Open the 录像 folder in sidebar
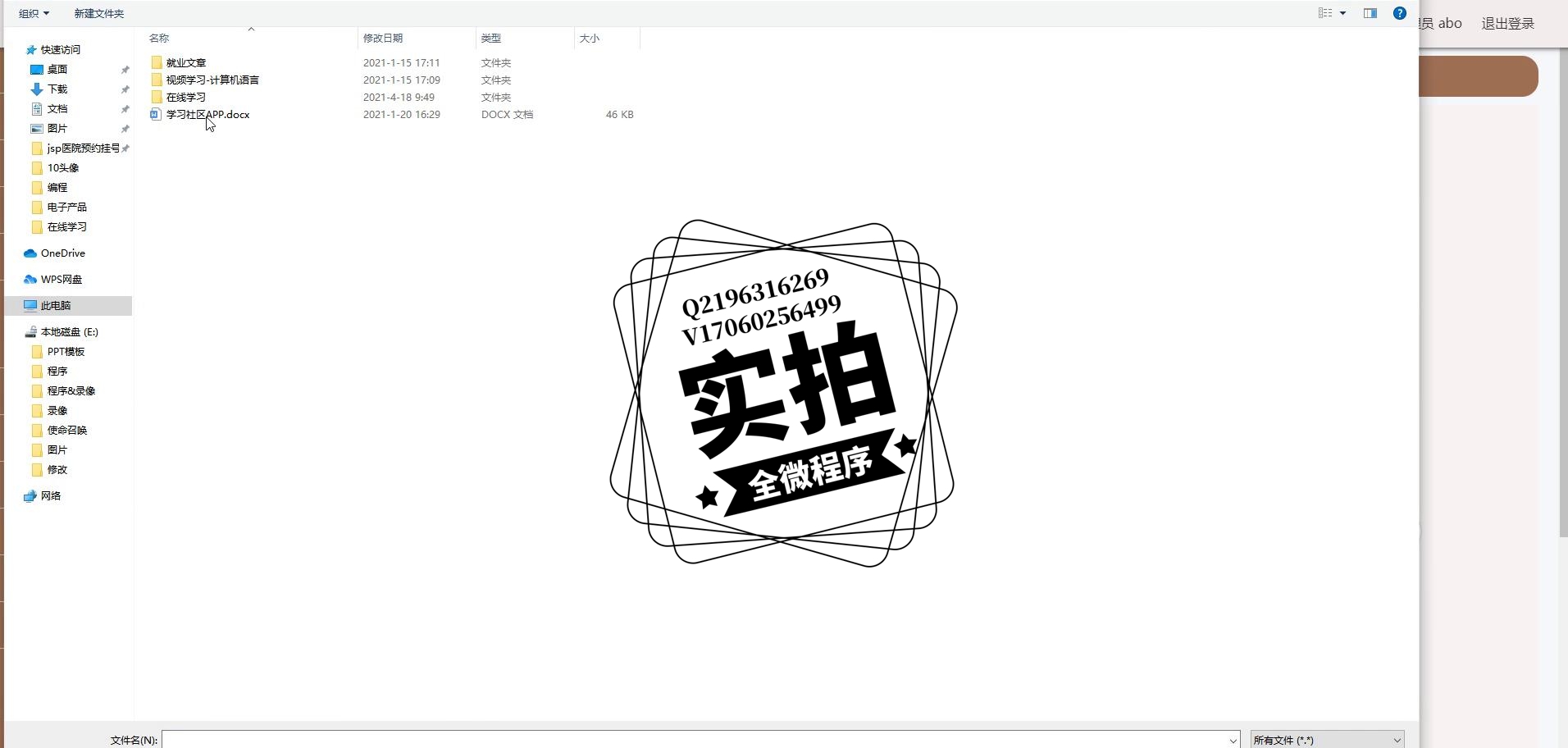This screenshot has width=1568, height=748. point(57,410)
